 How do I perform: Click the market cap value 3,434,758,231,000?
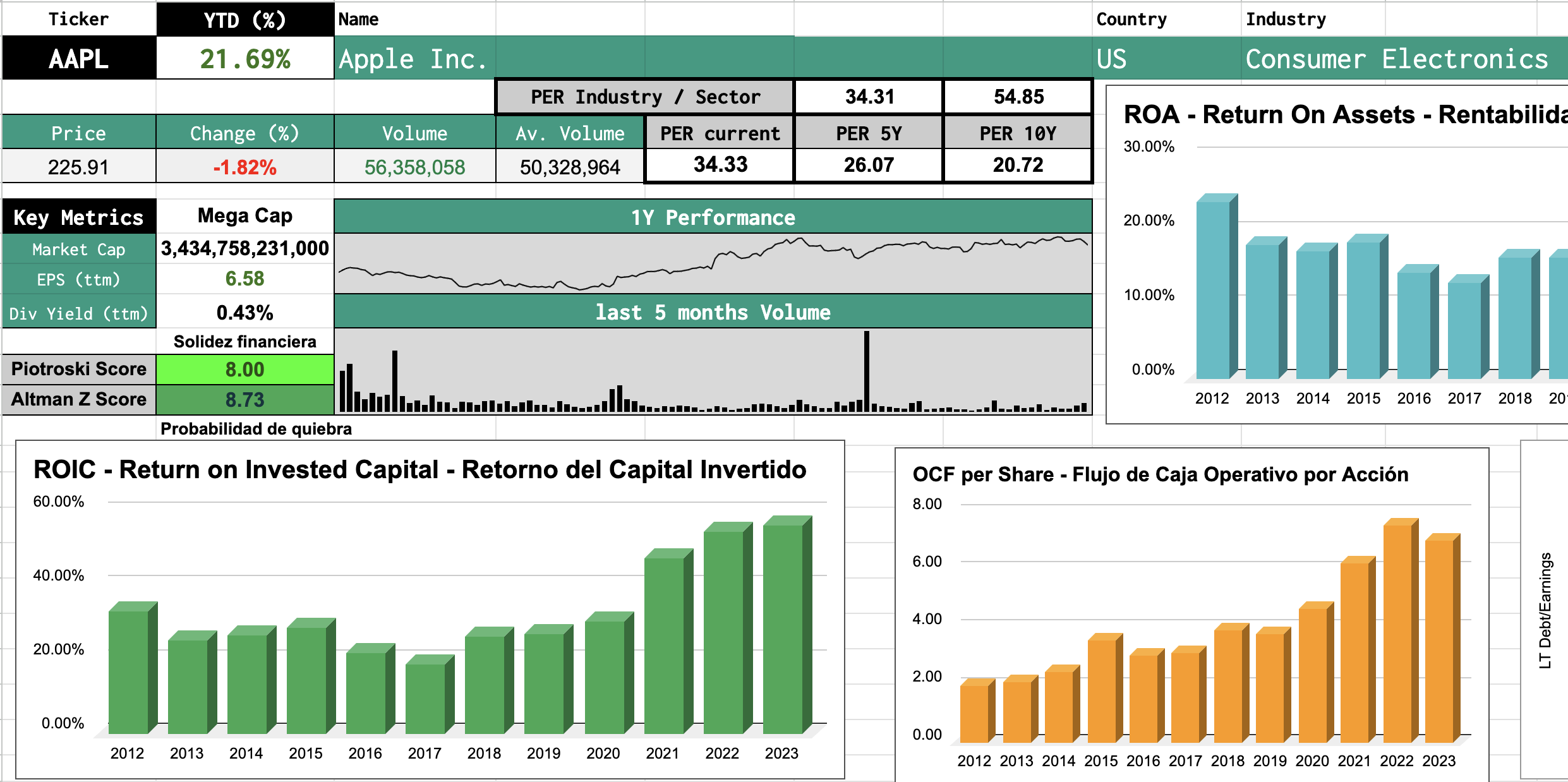[245, 248]
